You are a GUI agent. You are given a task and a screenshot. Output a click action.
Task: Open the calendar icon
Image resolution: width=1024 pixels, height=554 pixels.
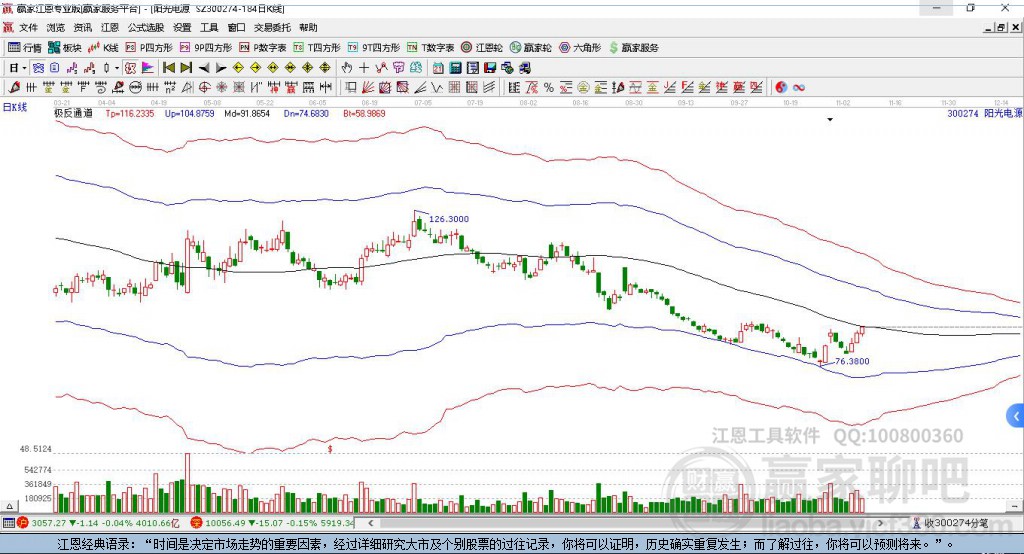[438, 68]
